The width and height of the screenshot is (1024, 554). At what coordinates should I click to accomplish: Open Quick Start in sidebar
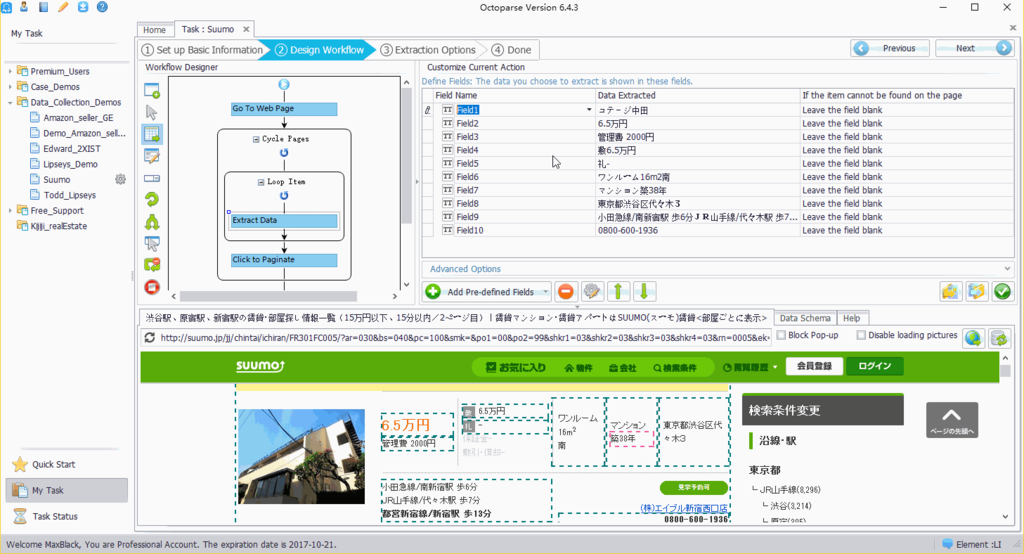click(x=54, y=464)
